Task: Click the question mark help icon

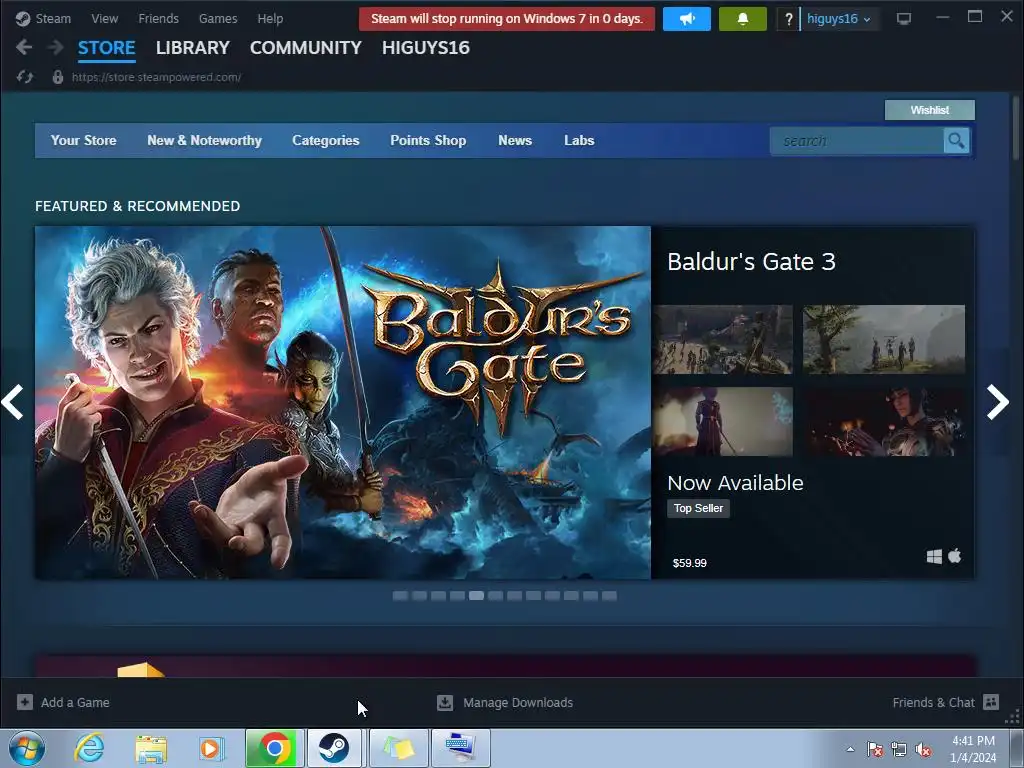Action: point(788,19)
